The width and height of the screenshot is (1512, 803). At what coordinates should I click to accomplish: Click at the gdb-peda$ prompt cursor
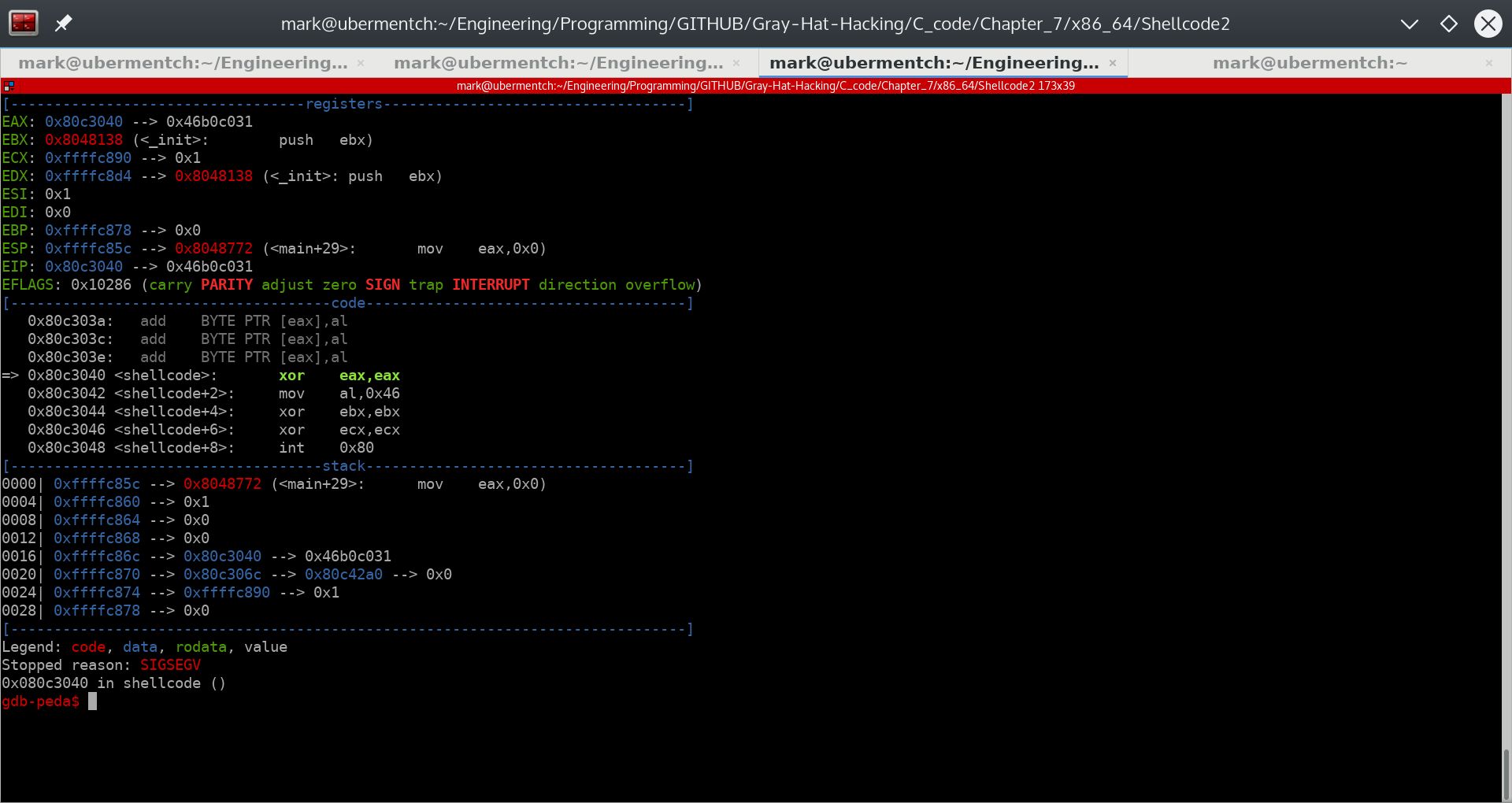click(x=92, y=701)
